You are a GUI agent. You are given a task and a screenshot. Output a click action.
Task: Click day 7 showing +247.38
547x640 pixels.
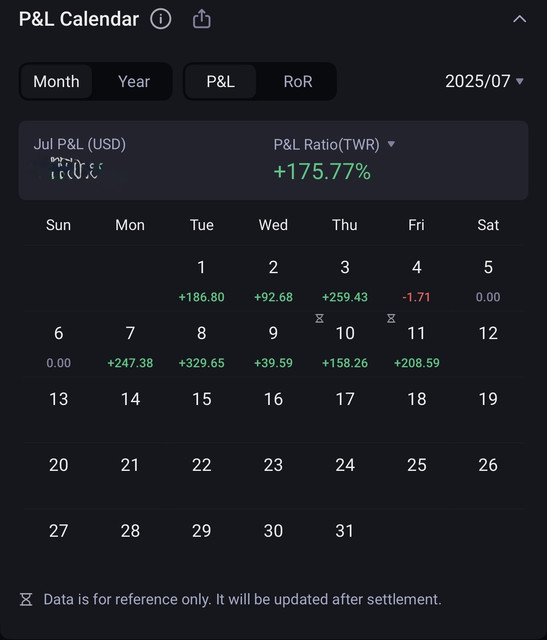click(130, 347)
